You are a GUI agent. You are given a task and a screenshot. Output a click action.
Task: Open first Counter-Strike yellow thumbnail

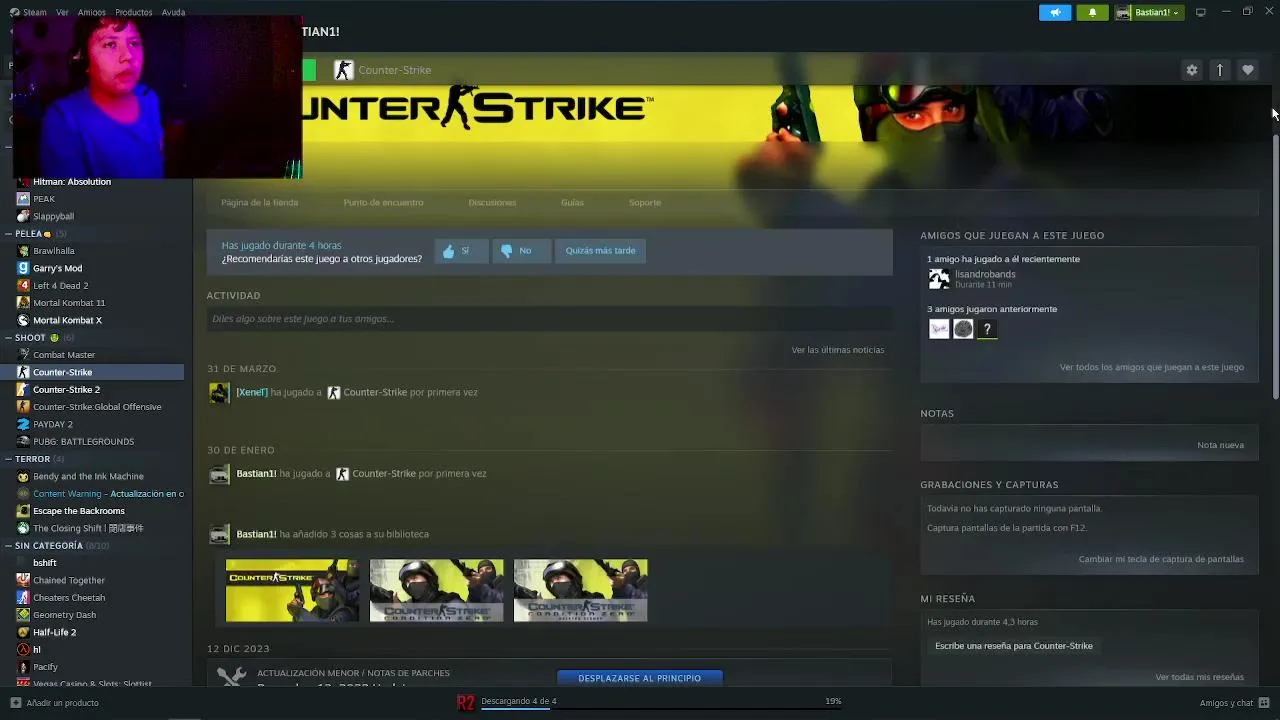(292, 590)
